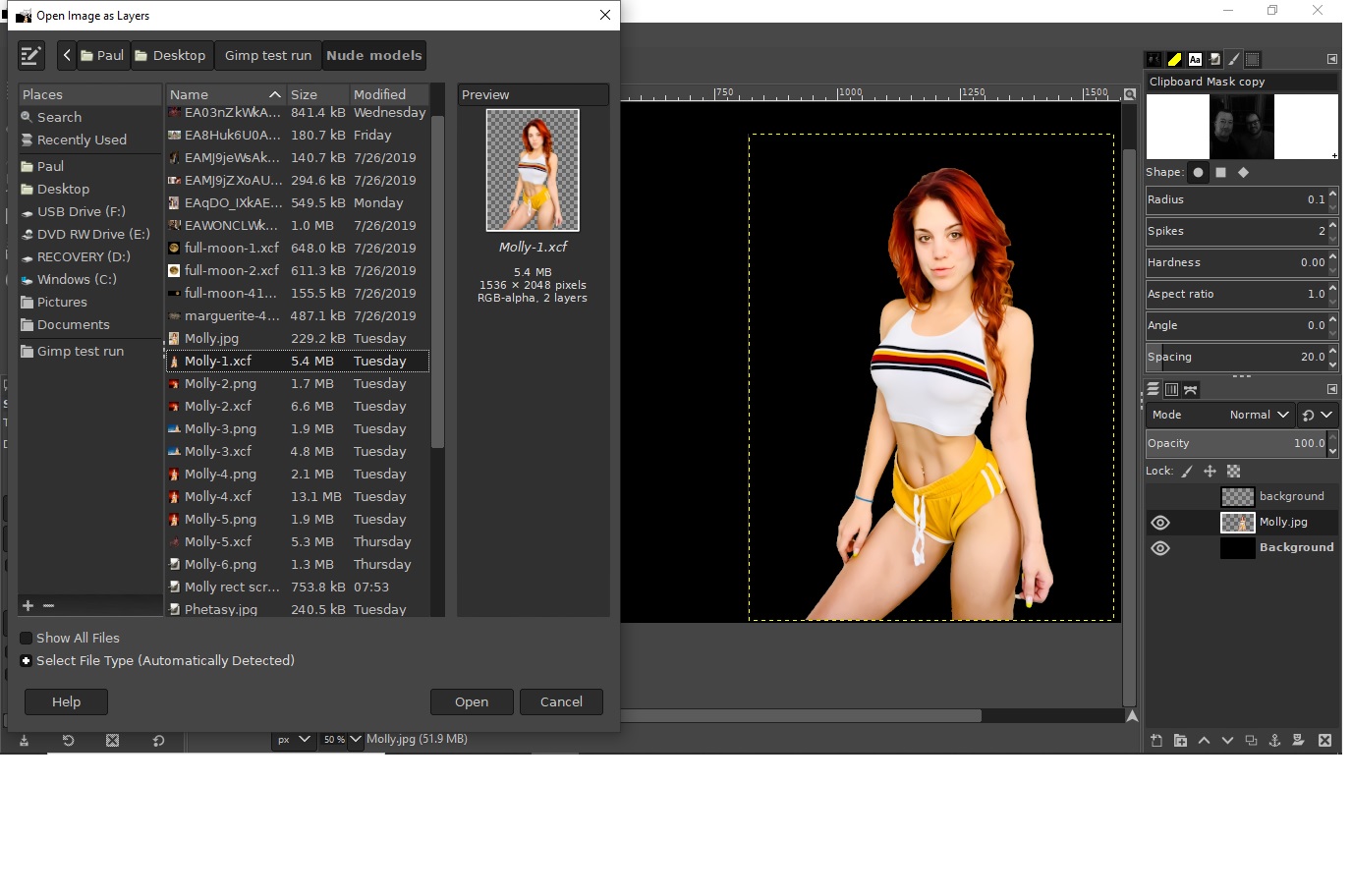Hide the Molly.jpg layer via eye icon
1352x896 pixels.
[x=1160, y=523]
